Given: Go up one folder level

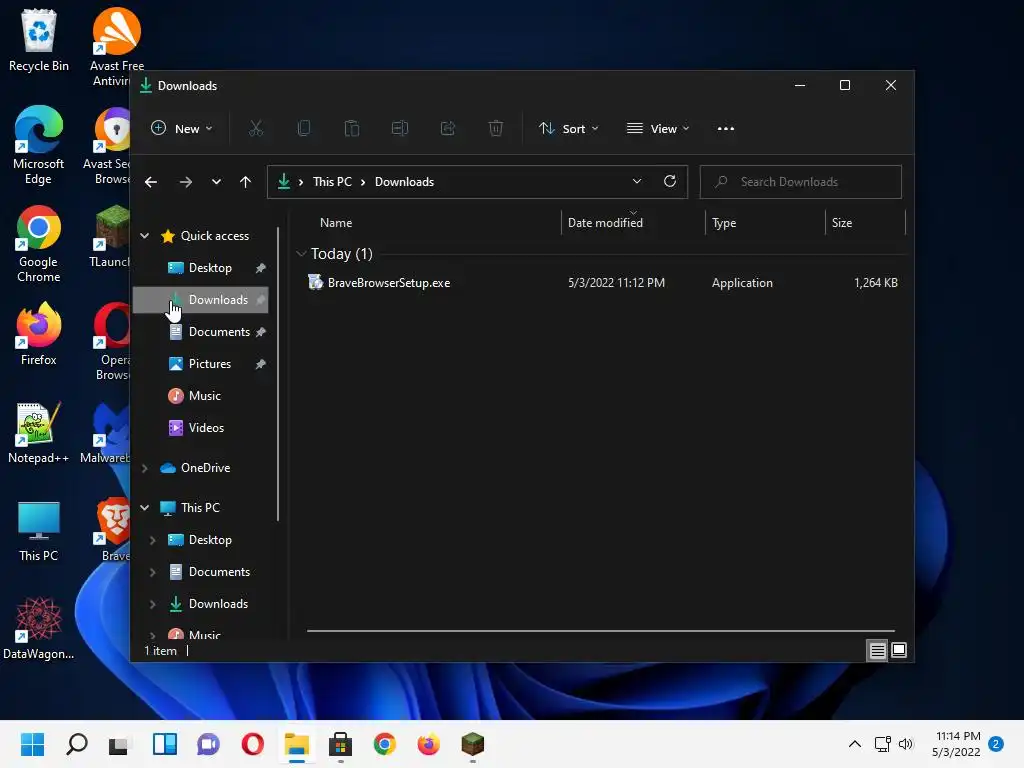Looking at the screenshot, I should (x=246, y=182).
